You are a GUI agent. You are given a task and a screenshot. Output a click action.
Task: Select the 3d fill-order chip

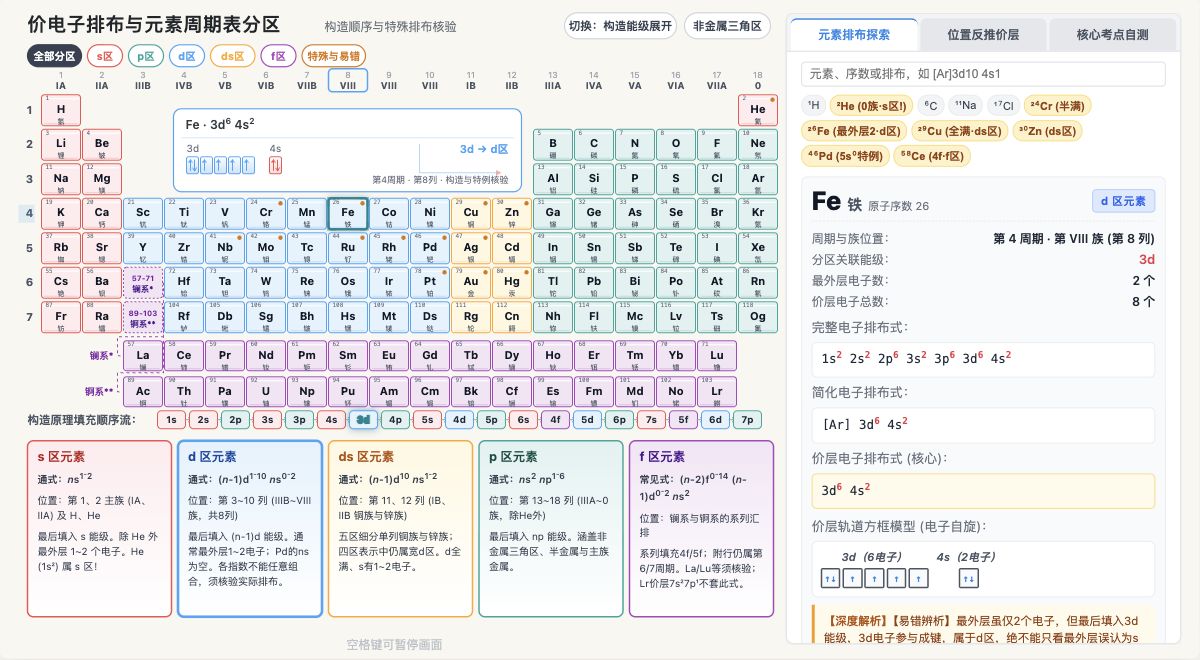363,420
